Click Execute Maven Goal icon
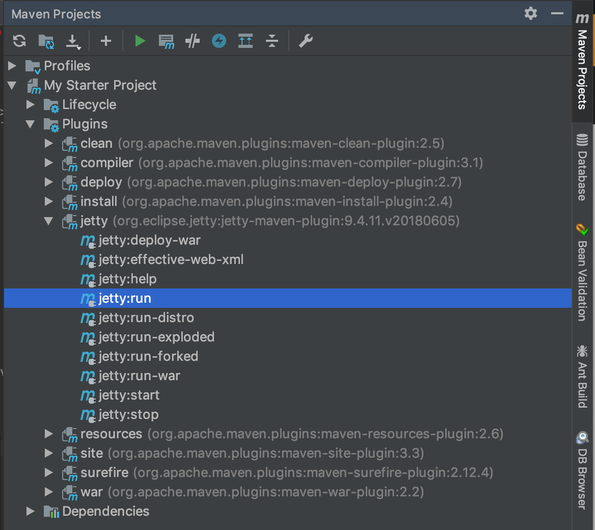The height and width of the screenshot is (530, 595). 166,41
